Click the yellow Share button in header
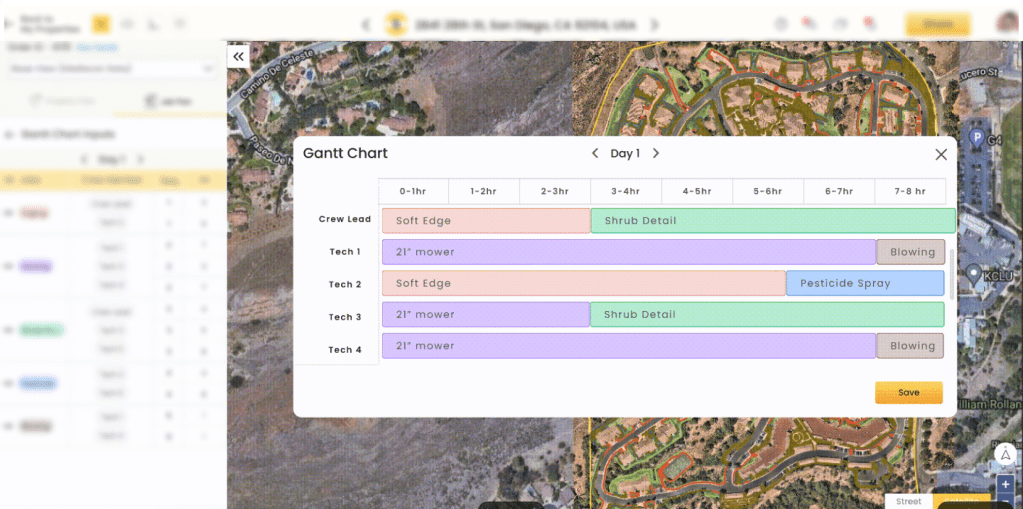Viewport: 1023px width, 509px height. [937, 24]
